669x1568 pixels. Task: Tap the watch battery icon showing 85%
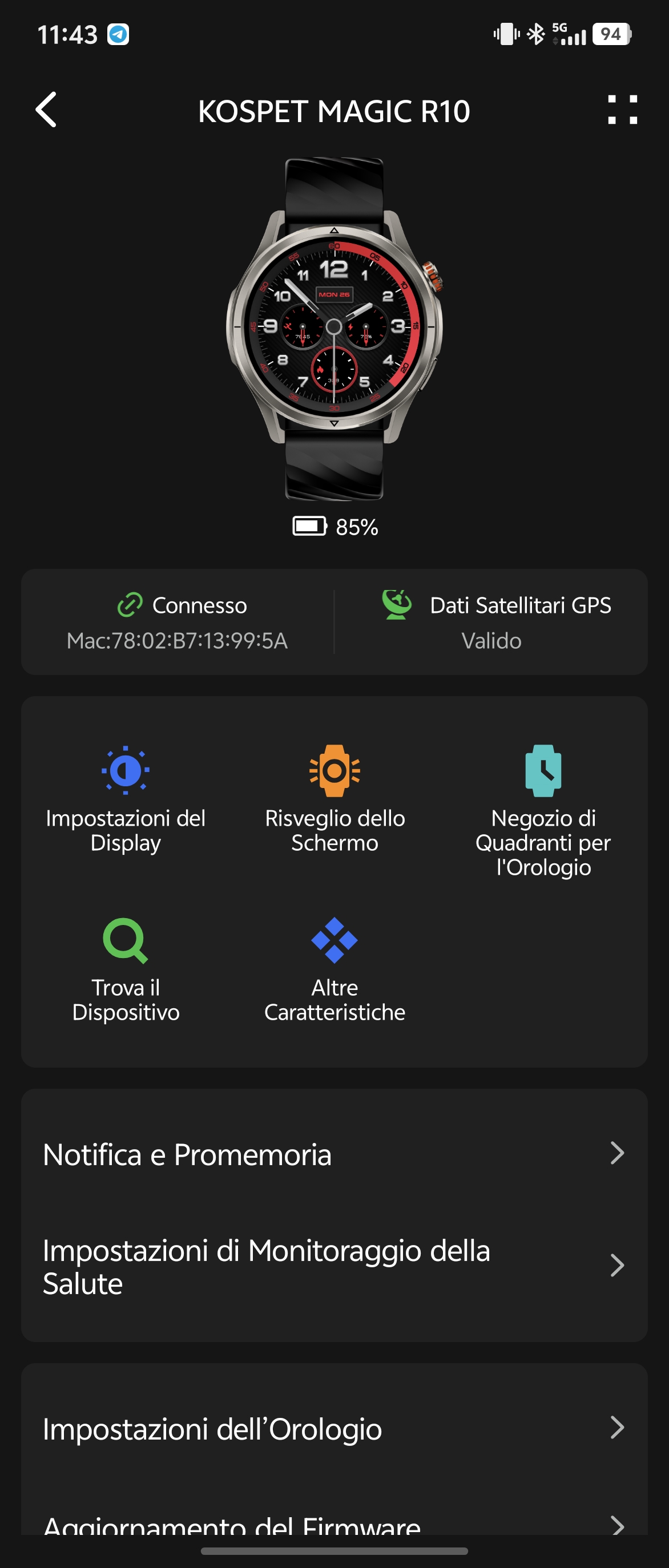(310, 526)
